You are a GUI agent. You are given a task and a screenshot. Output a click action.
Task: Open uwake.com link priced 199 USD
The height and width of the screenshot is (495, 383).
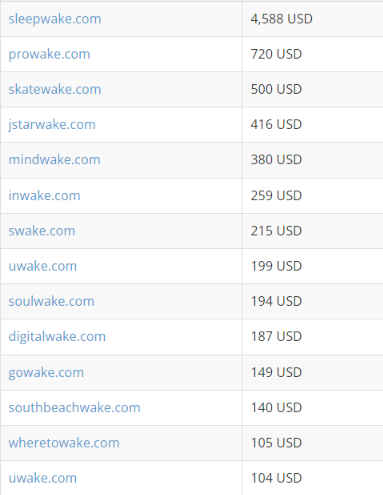[43, 266]
